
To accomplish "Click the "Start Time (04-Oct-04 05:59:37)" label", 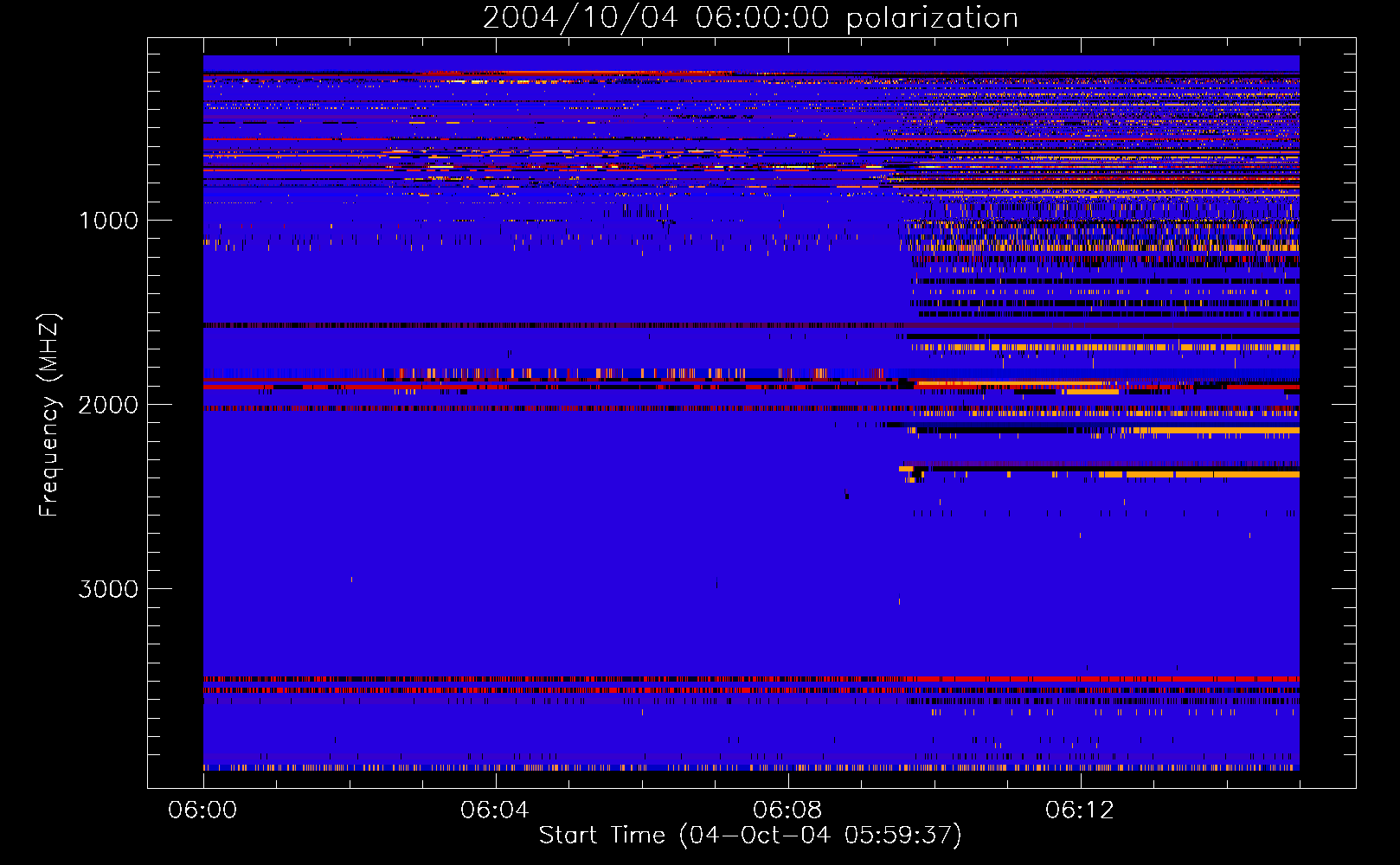I will pos(750,835).
